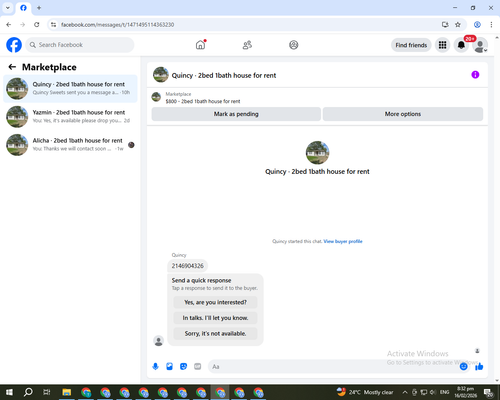Screen dimensions: 500x400
Task: Click the GIF picker icon
Action: click(x=198, y=367)
